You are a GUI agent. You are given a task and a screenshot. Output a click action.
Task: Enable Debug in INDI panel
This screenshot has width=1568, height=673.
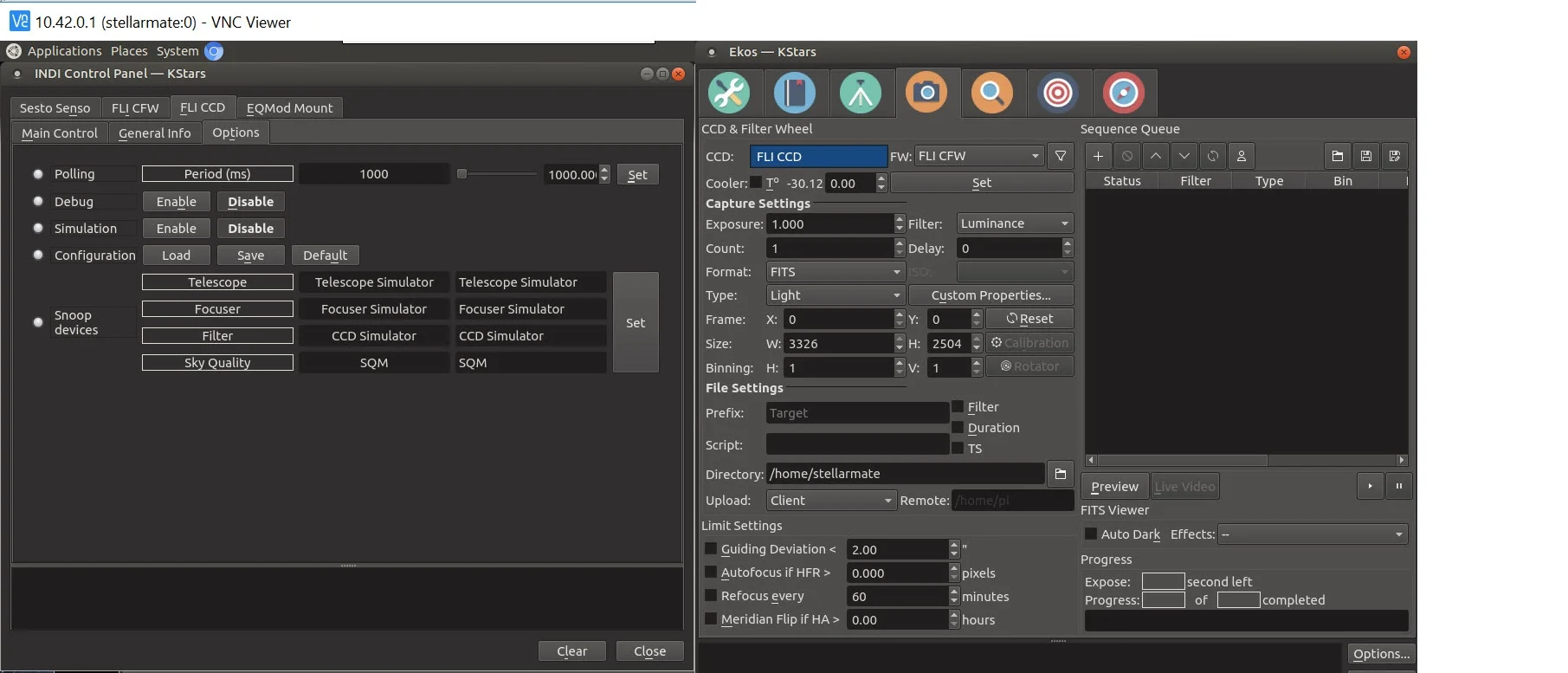(176, 201)
